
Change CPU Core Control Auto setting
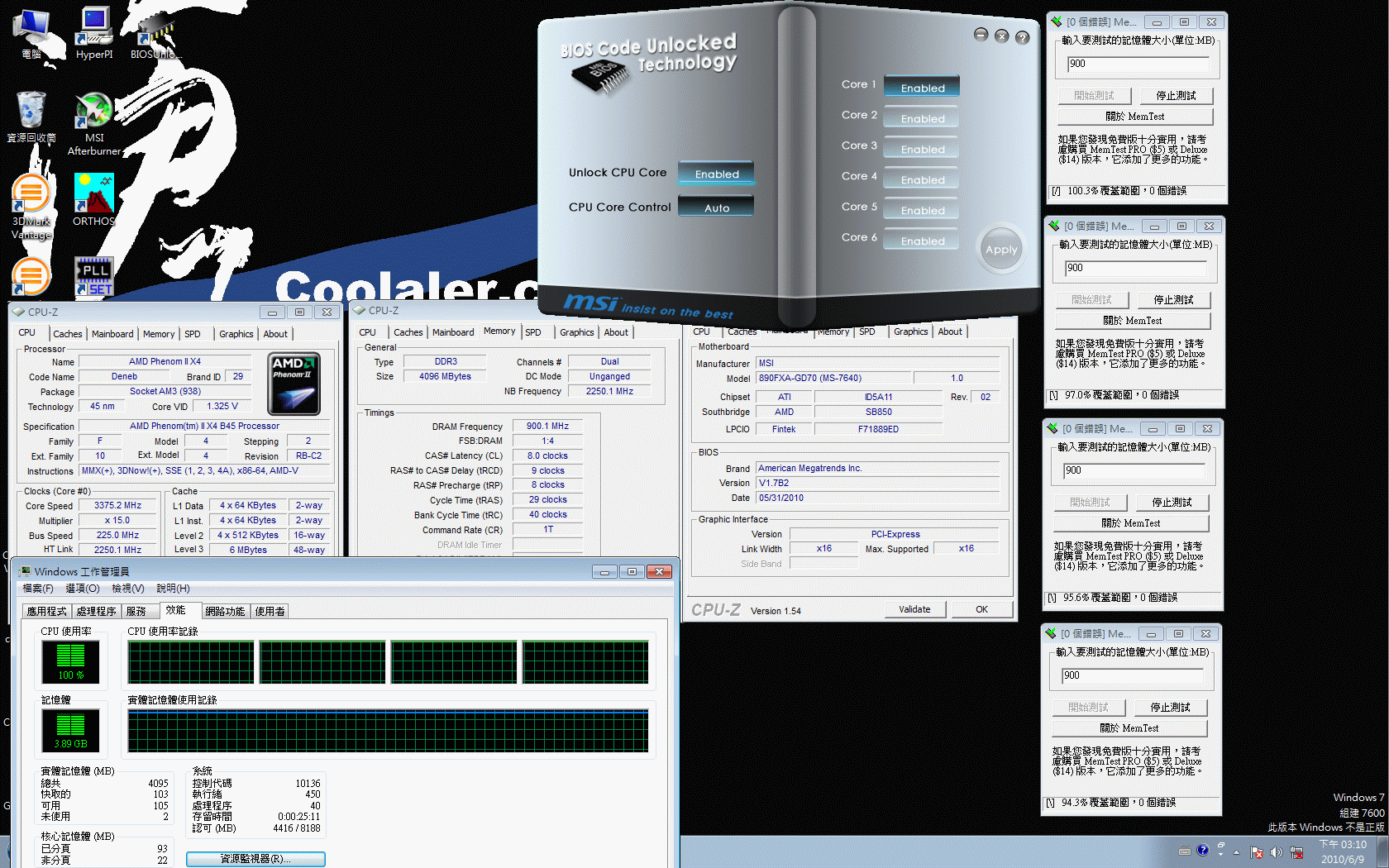(717, 207)
